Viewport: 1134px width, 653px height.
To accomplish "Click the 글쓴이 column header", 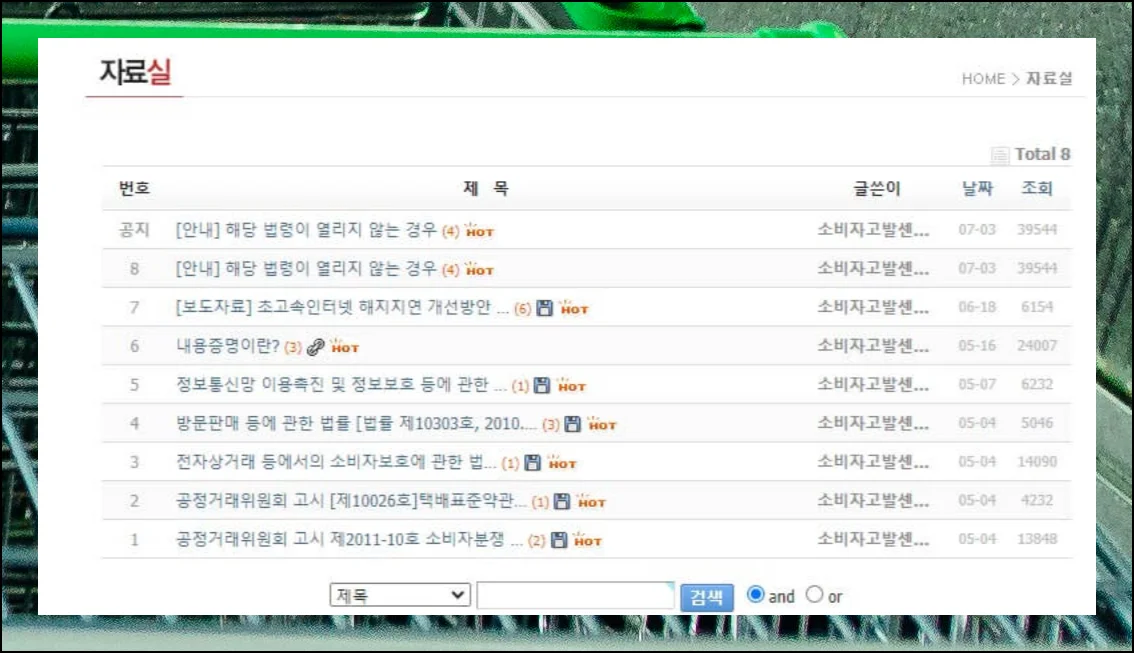I will pos(877,189).
